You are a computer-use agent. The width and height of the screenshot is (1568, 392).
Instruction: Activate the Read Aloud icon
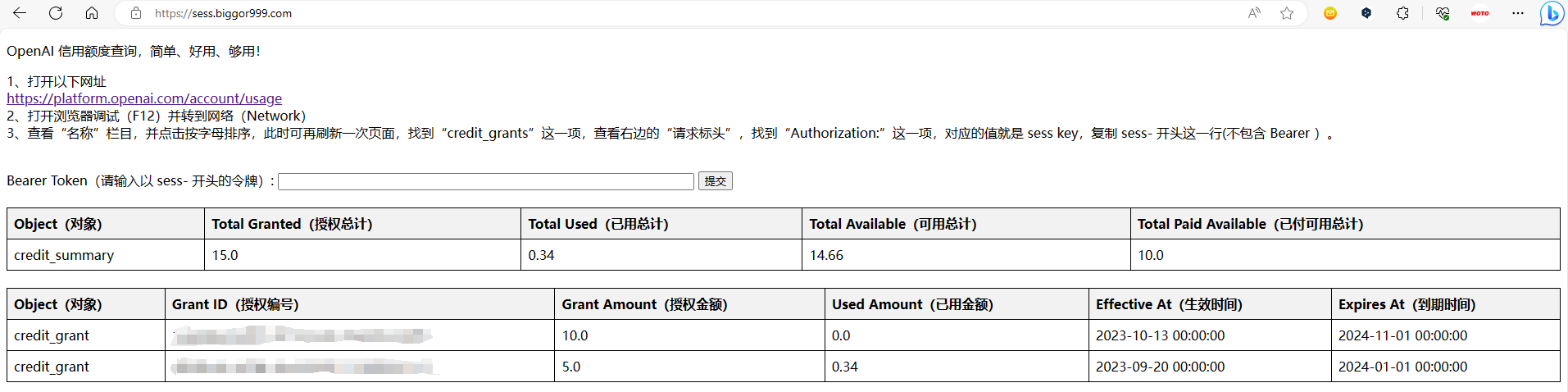pos(1254,13)
